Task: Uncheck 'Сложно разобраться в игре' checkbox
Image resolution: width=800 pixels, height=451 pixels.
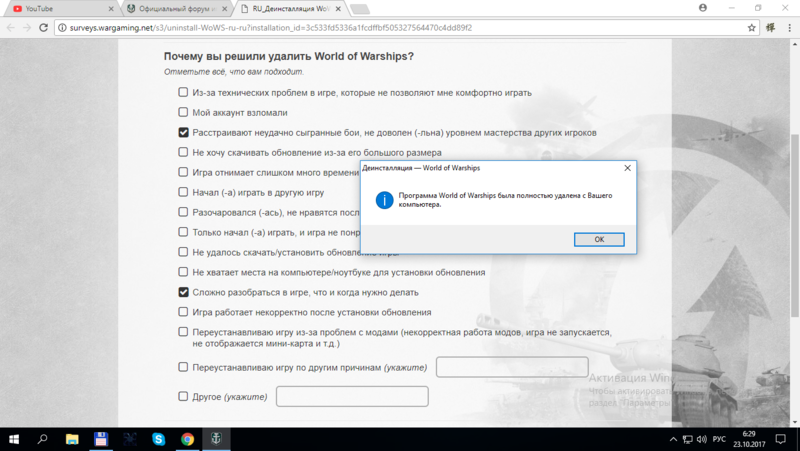Action: [183, 292]
